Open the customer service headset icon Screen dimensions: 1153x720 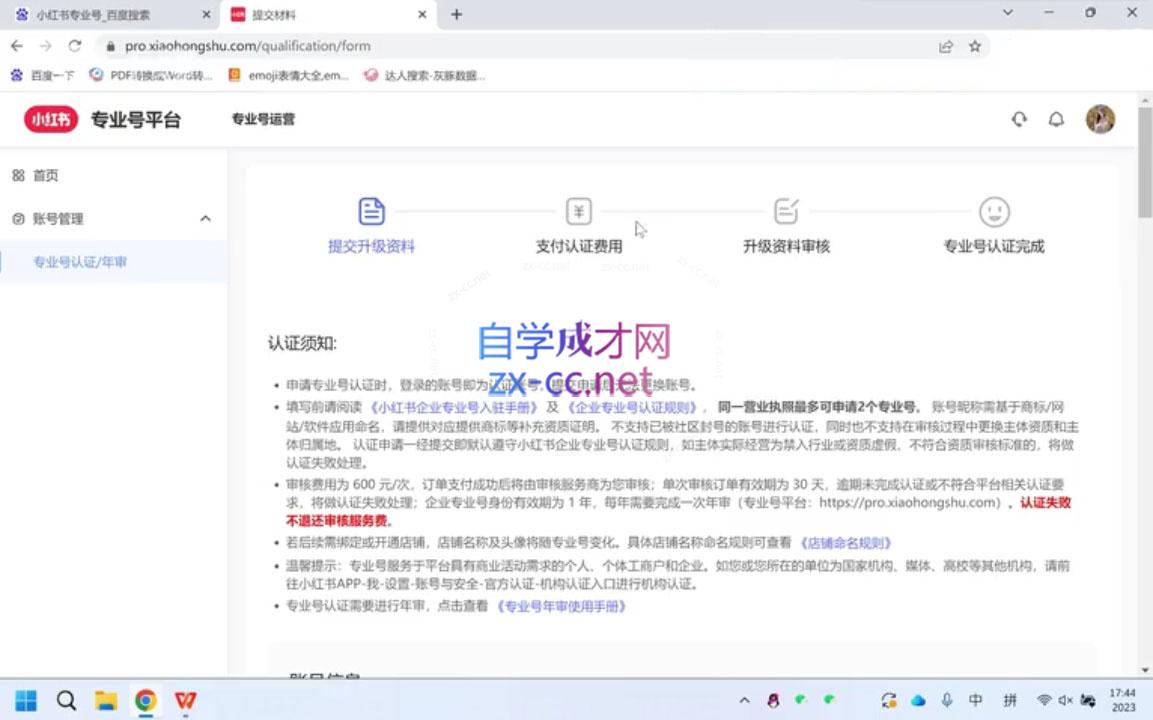click(x=1019, y=118)
